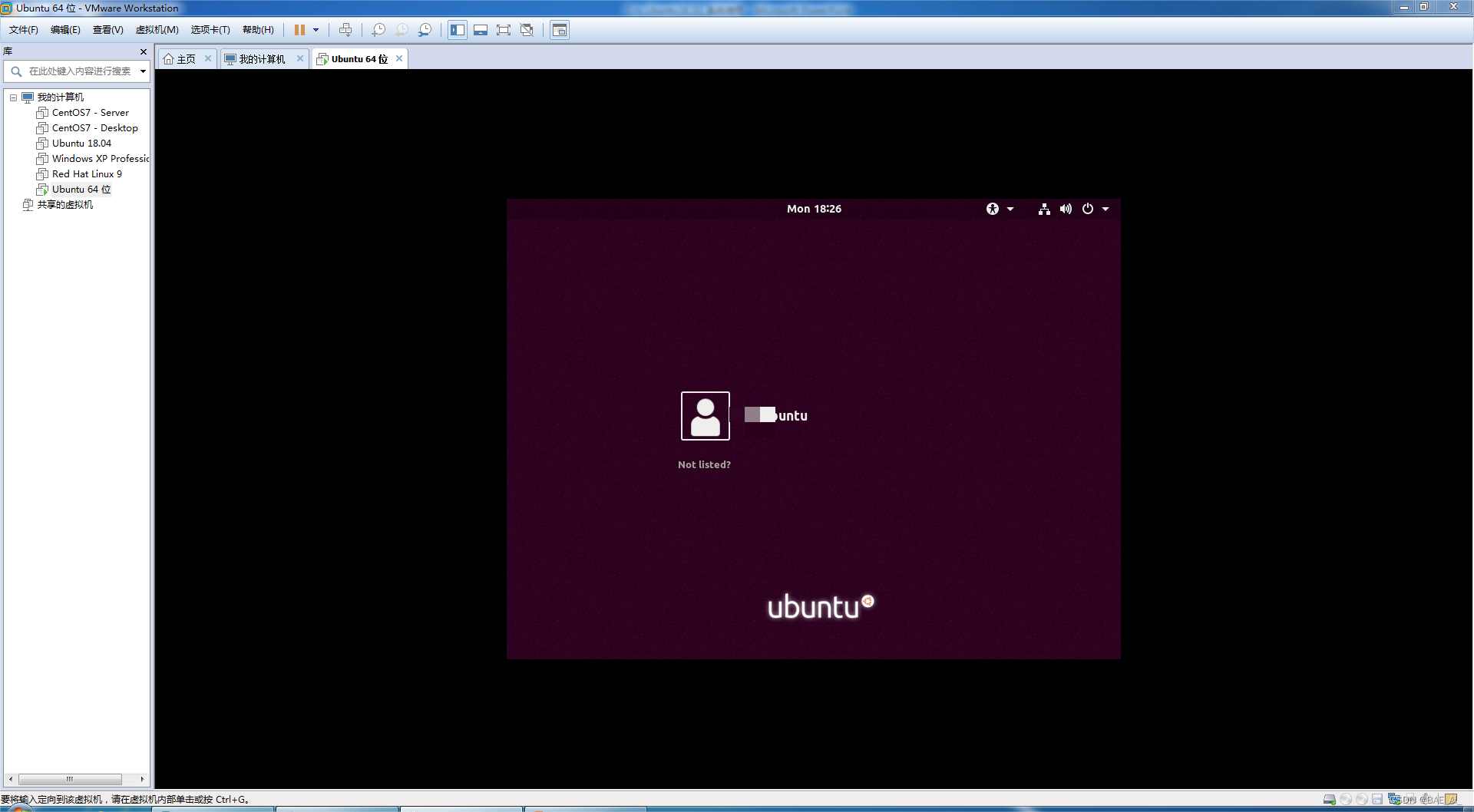Viewport: 1474px width, 812px height.
Task: Click the network adapter status icon
Action: pos(1393,800)
